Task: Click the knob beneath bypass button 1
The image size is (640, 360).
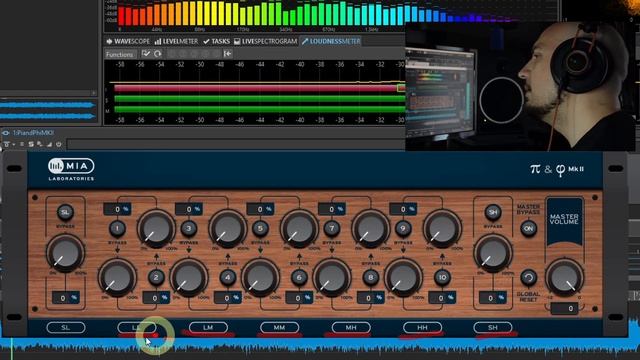Action: (x=118, y=278)
